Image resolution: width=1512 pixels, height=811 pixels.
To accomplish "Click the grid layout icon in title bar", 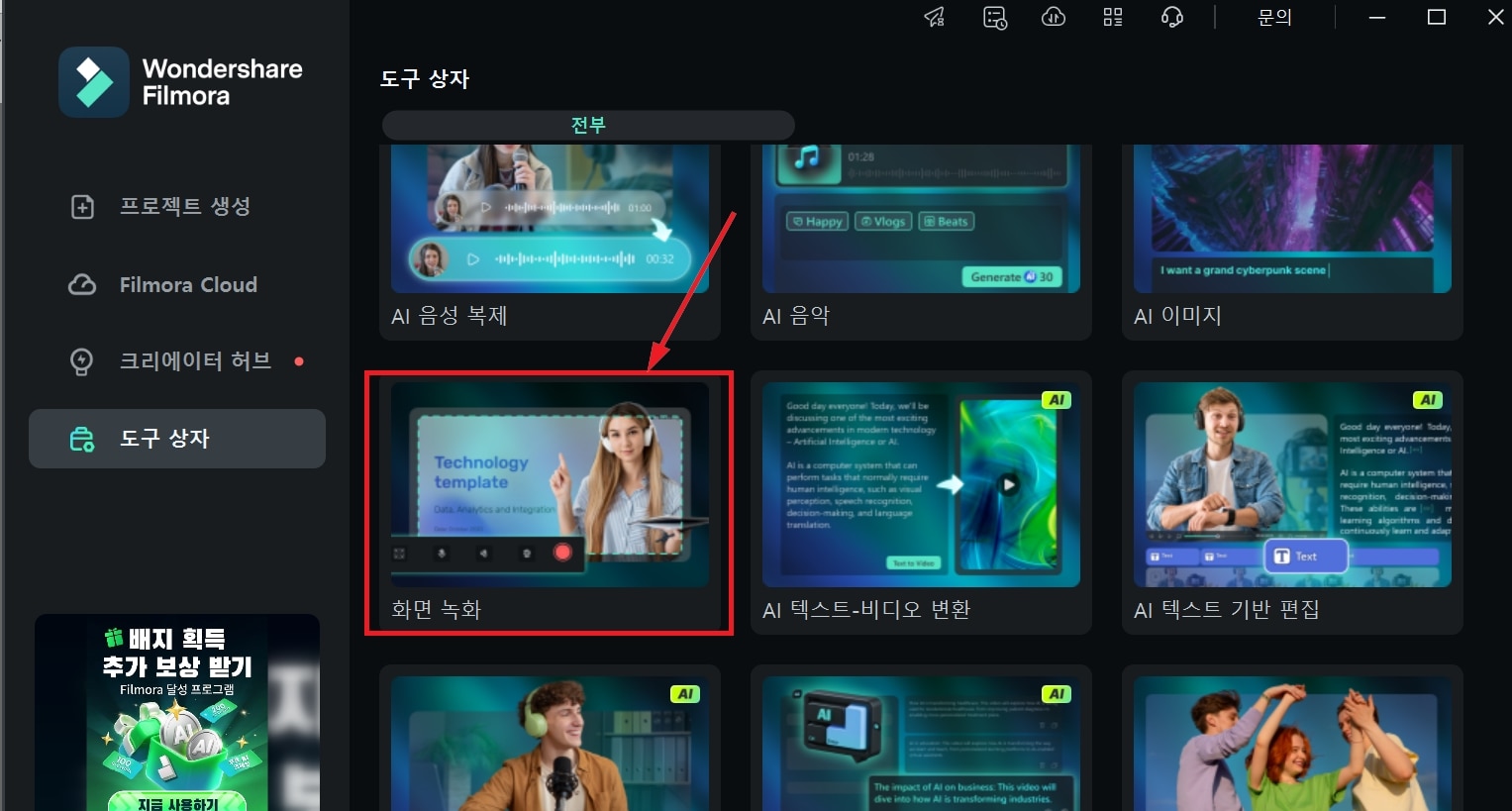I will point(1113,17).
